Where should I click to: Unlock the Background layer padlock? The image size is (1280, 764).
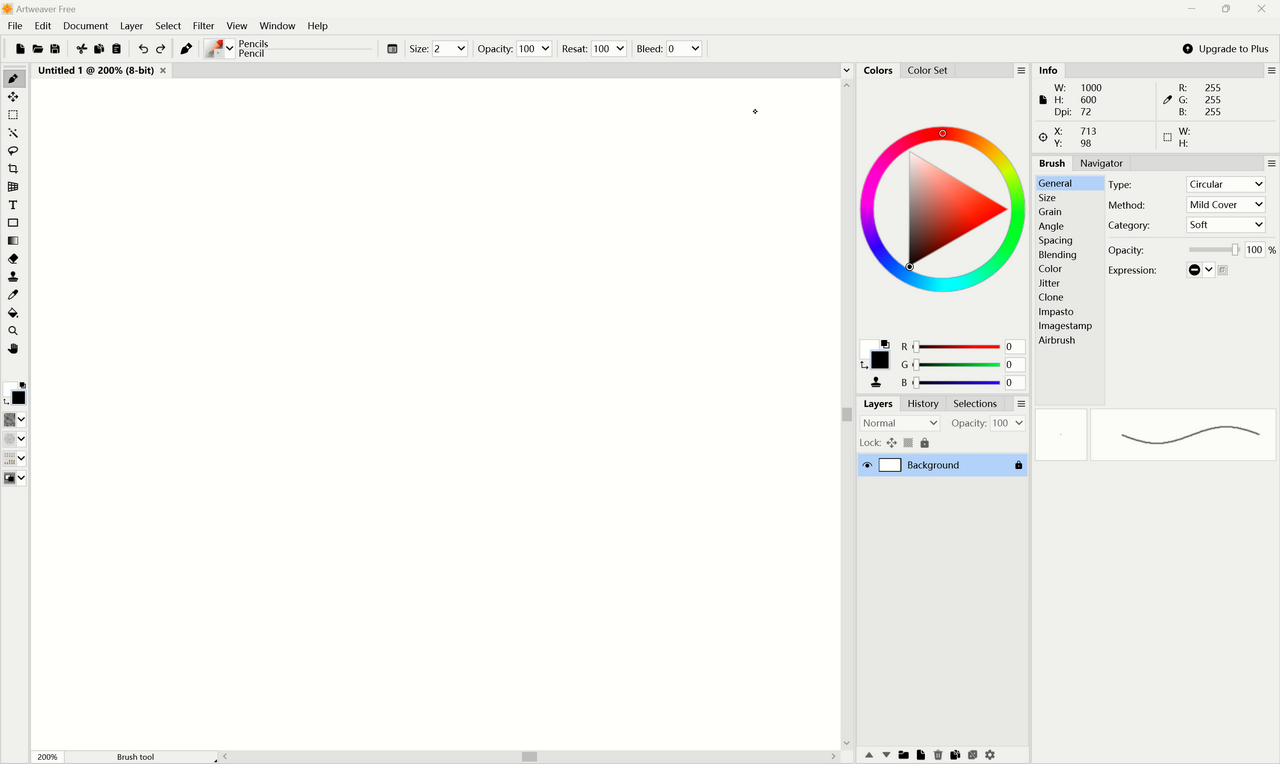tap(1018, 464)
